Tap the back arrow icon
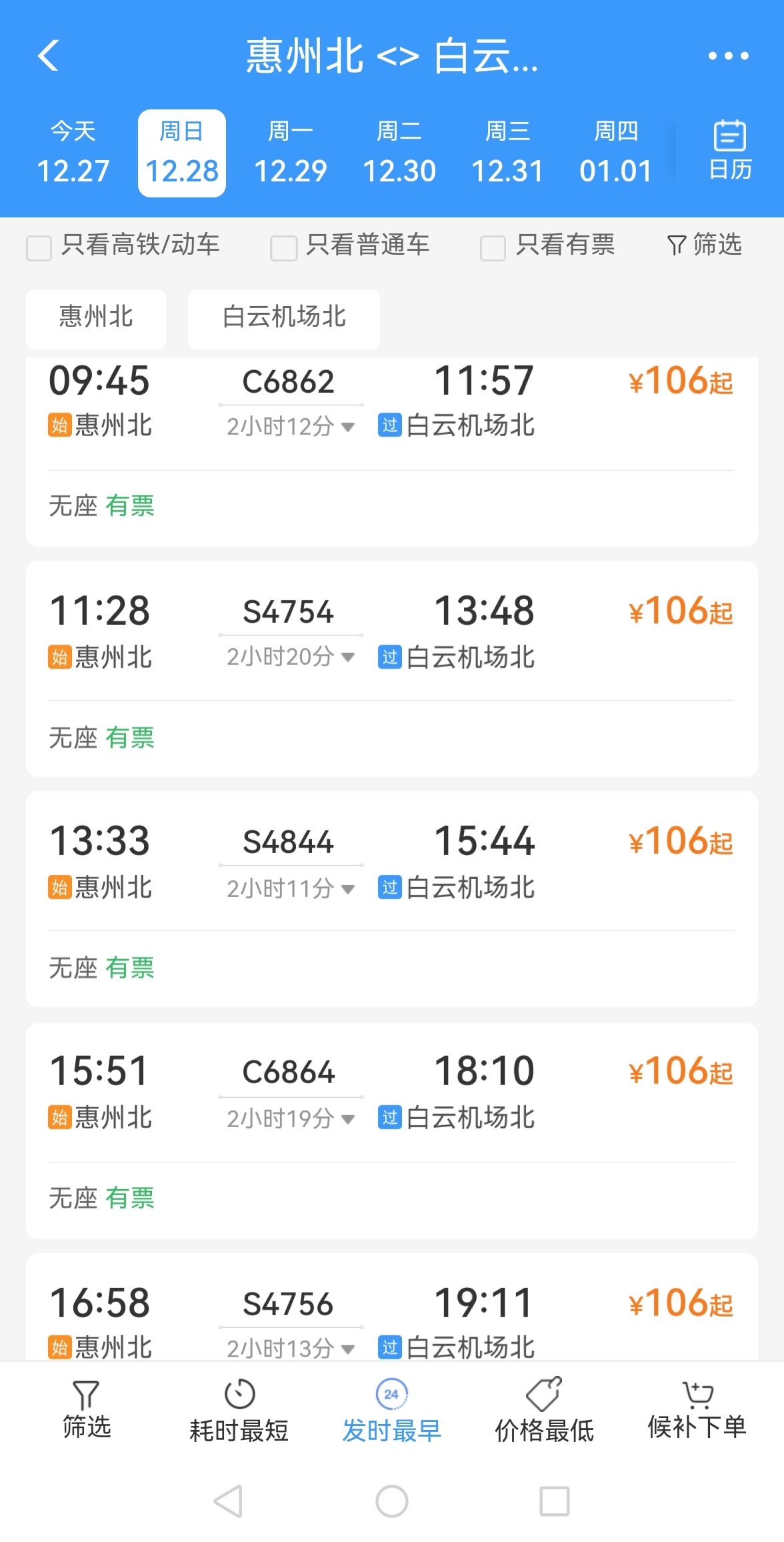The width and height of the screenshot is (784, 1542). click(x=49, y=55)
